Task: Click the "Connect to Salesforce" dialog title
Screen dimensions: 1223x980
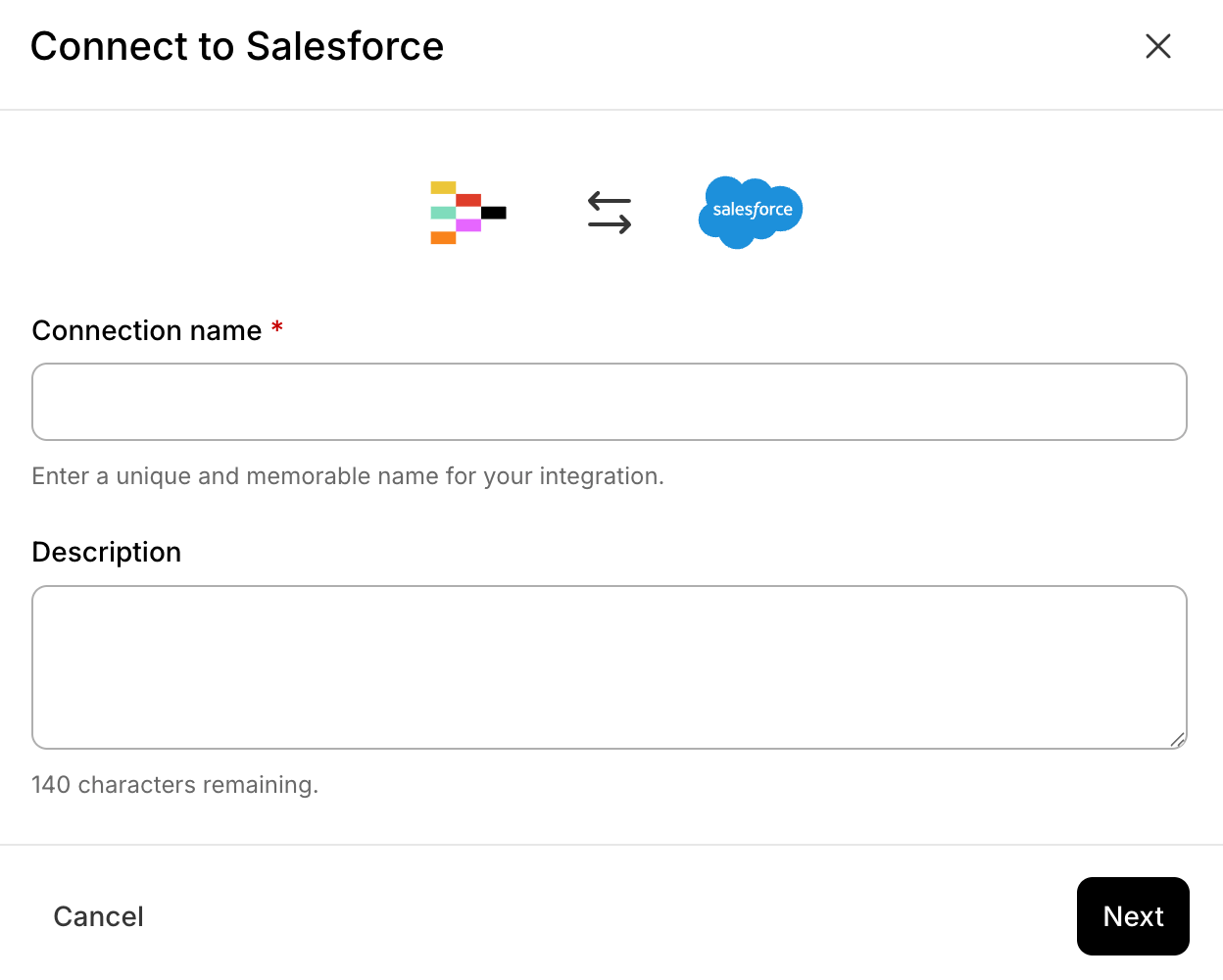Action: tap(237, 46)
